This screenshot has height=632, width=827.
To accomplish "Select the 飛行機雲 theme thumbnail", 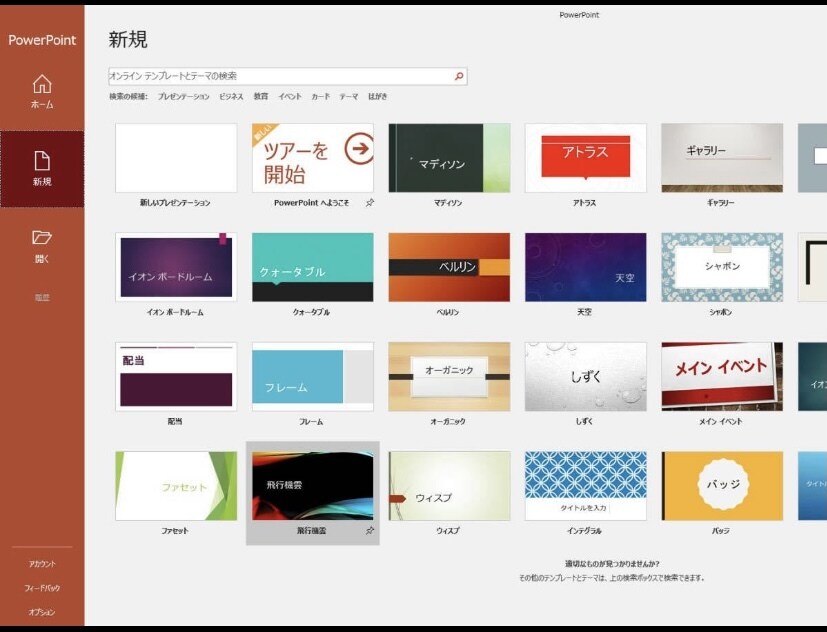I will tap(313, 486).
